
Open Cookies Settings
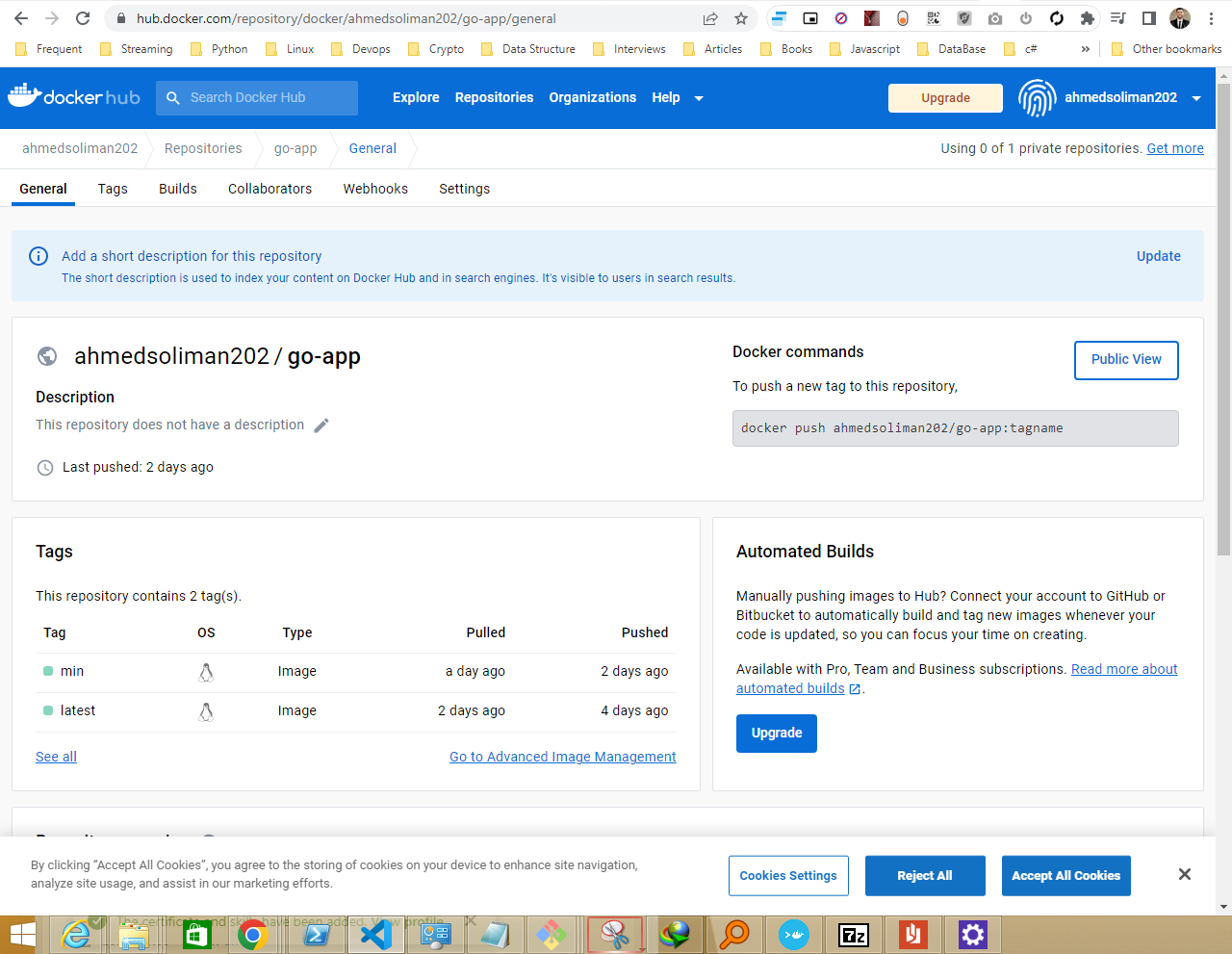coord(788,876)
